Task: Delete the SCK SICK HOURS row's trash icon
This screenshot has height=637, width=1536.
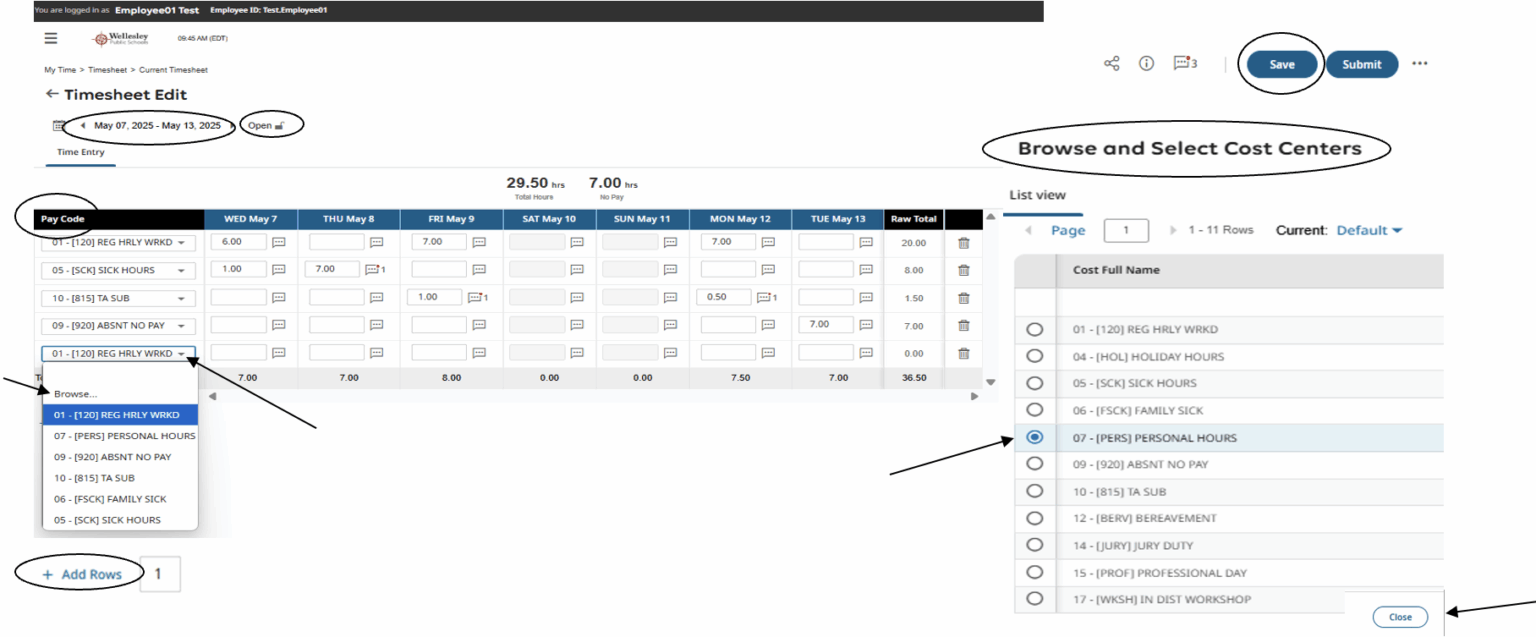Action: coord(963,269)
